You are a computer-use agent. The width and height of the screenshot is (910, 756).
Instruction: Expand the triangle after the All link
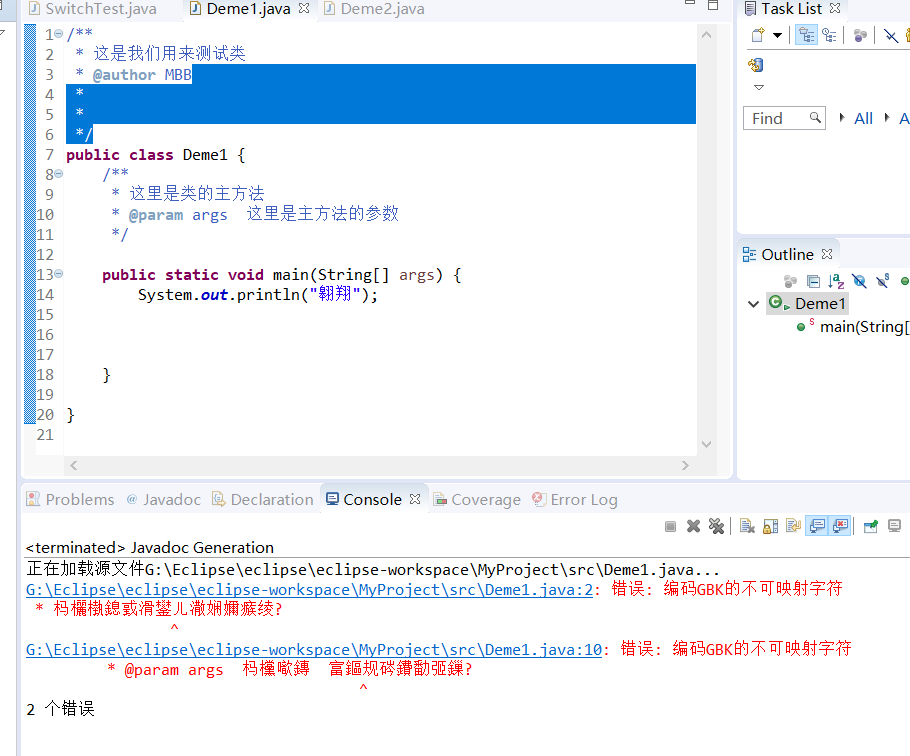[x=887, y=118]
